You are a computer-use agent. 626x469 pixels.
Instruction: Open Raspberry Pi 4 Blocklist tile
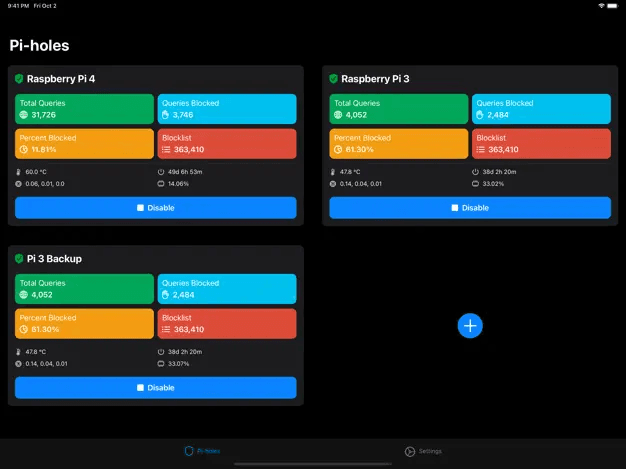227,144
